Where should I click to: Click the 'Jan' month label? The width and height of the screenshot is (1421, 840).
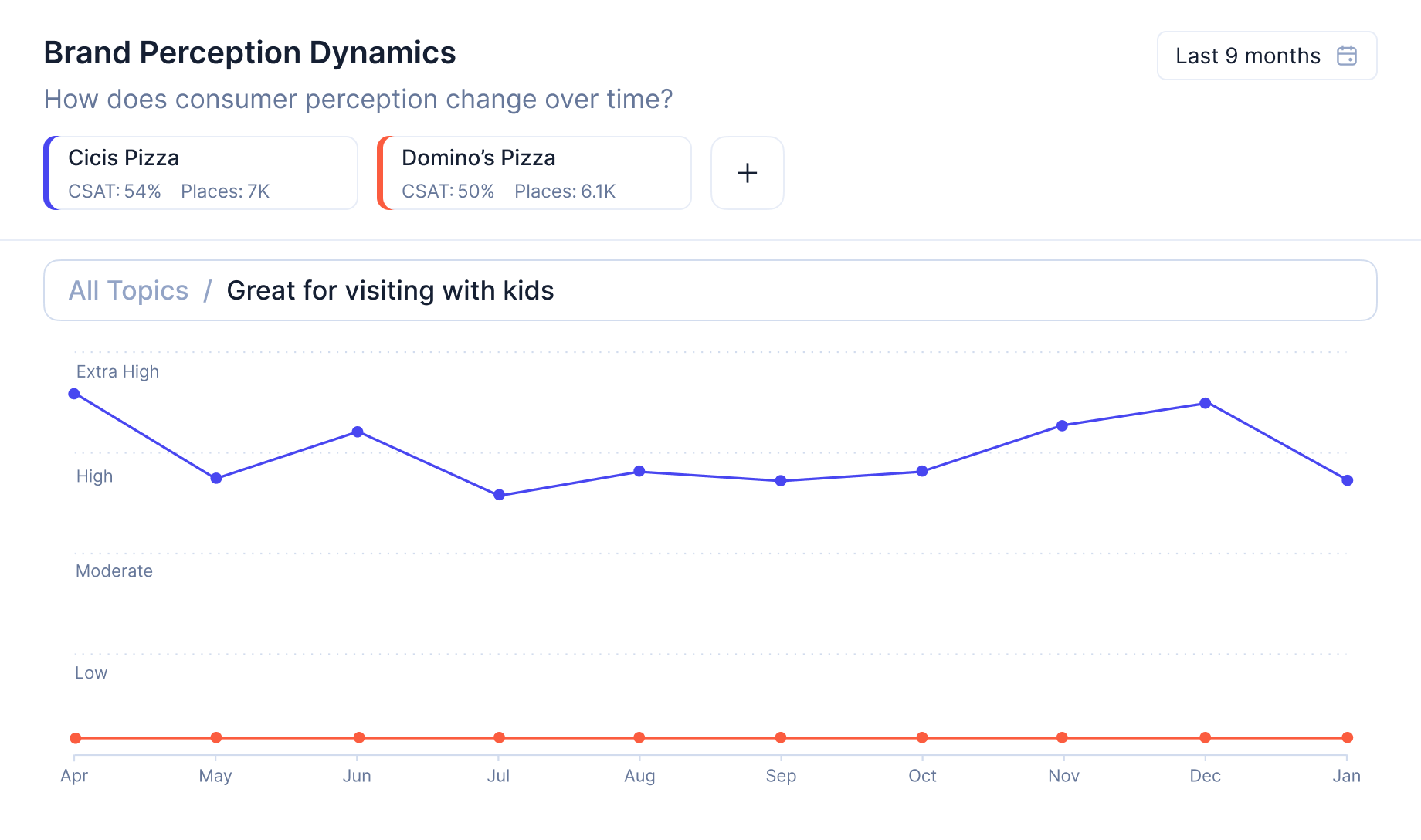pos(1346,776)
